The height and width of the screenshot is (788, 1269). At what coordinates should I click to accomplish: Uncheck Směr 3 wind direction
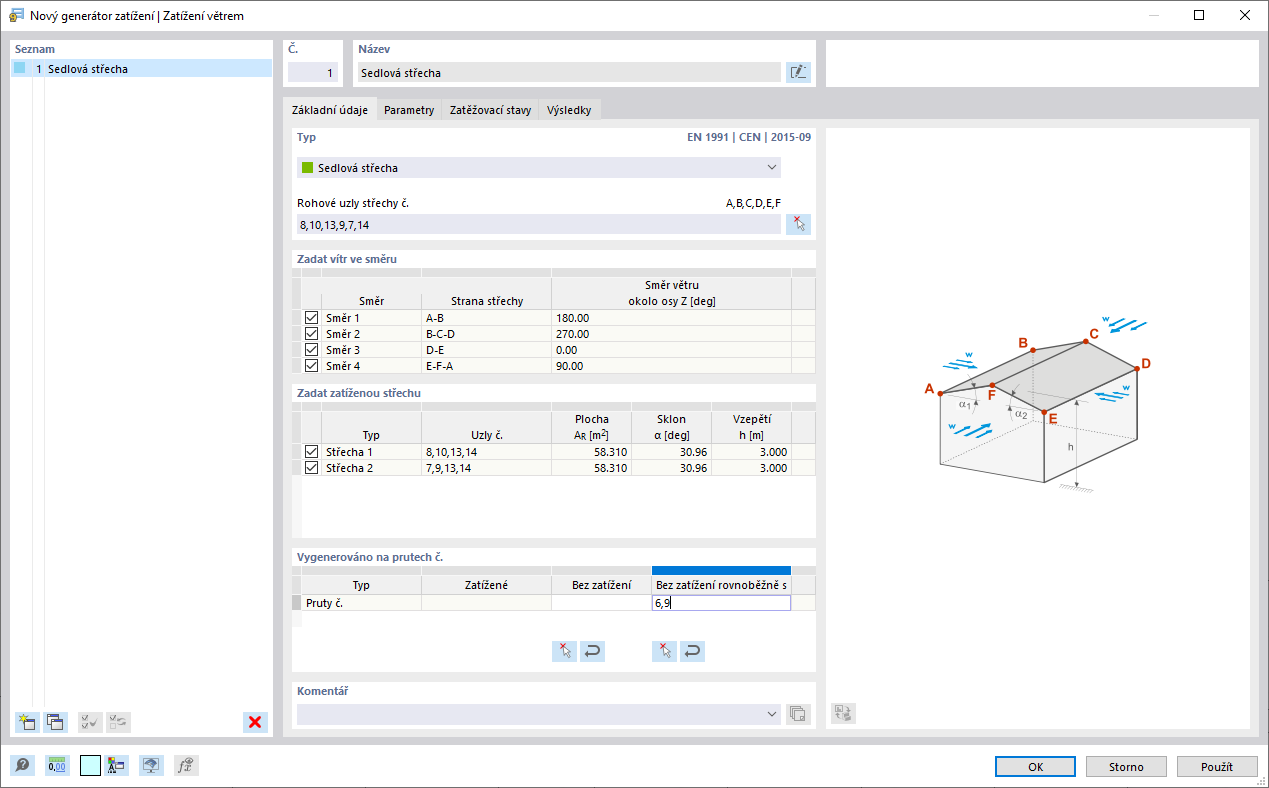311,350
